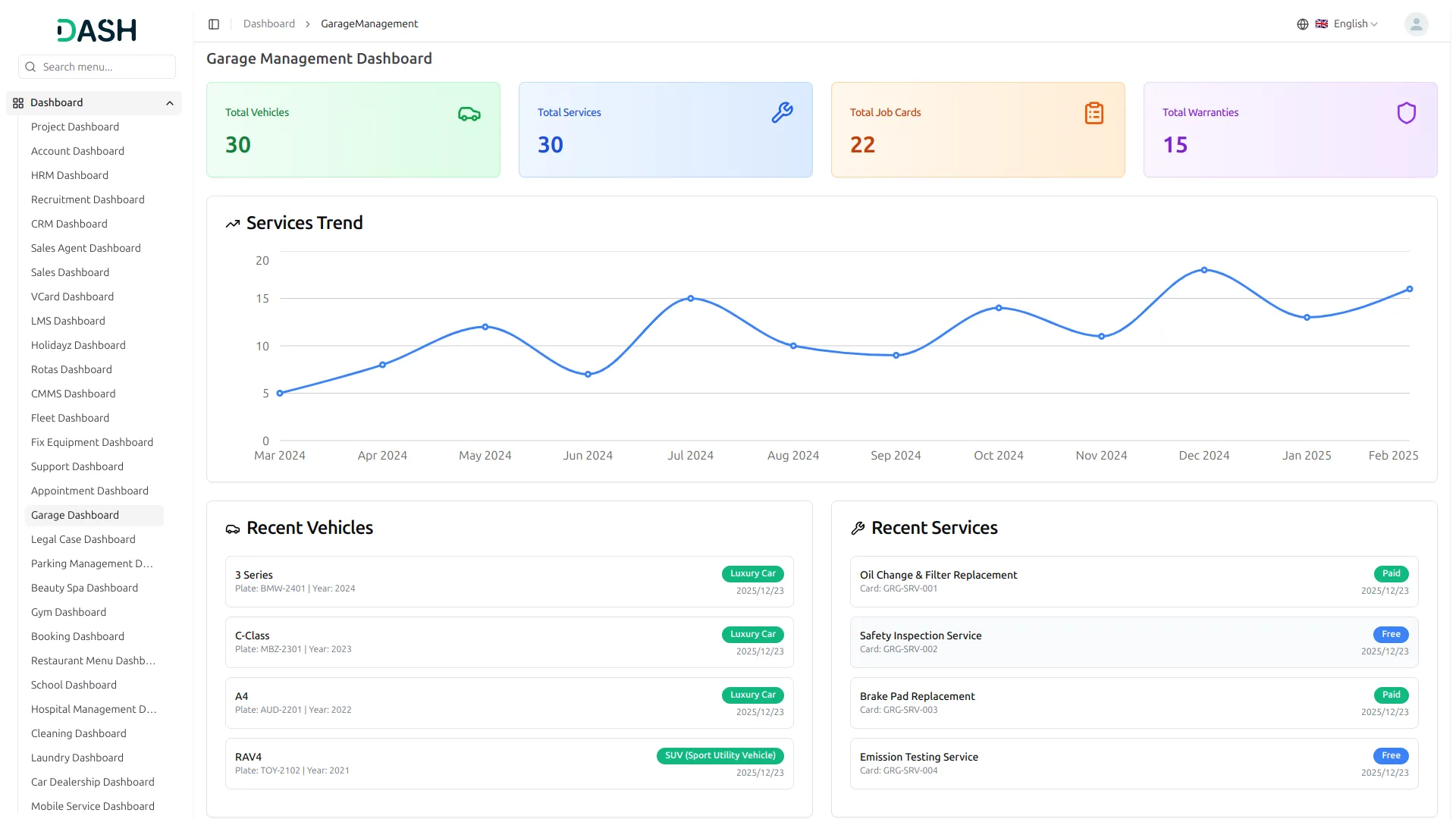
Task: Click the globe language icon
Action: 1302,24
